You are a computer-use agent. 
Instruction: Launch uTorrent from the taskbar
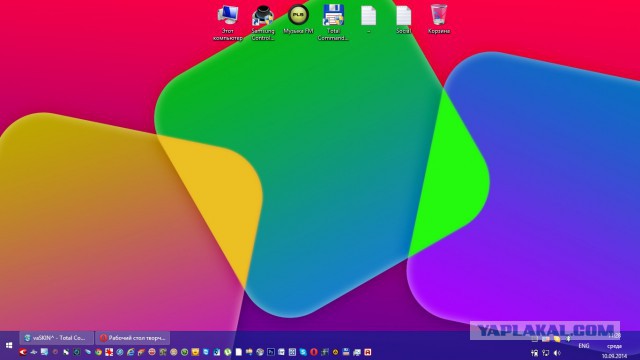pyautogui.click(x=227, y=352)
